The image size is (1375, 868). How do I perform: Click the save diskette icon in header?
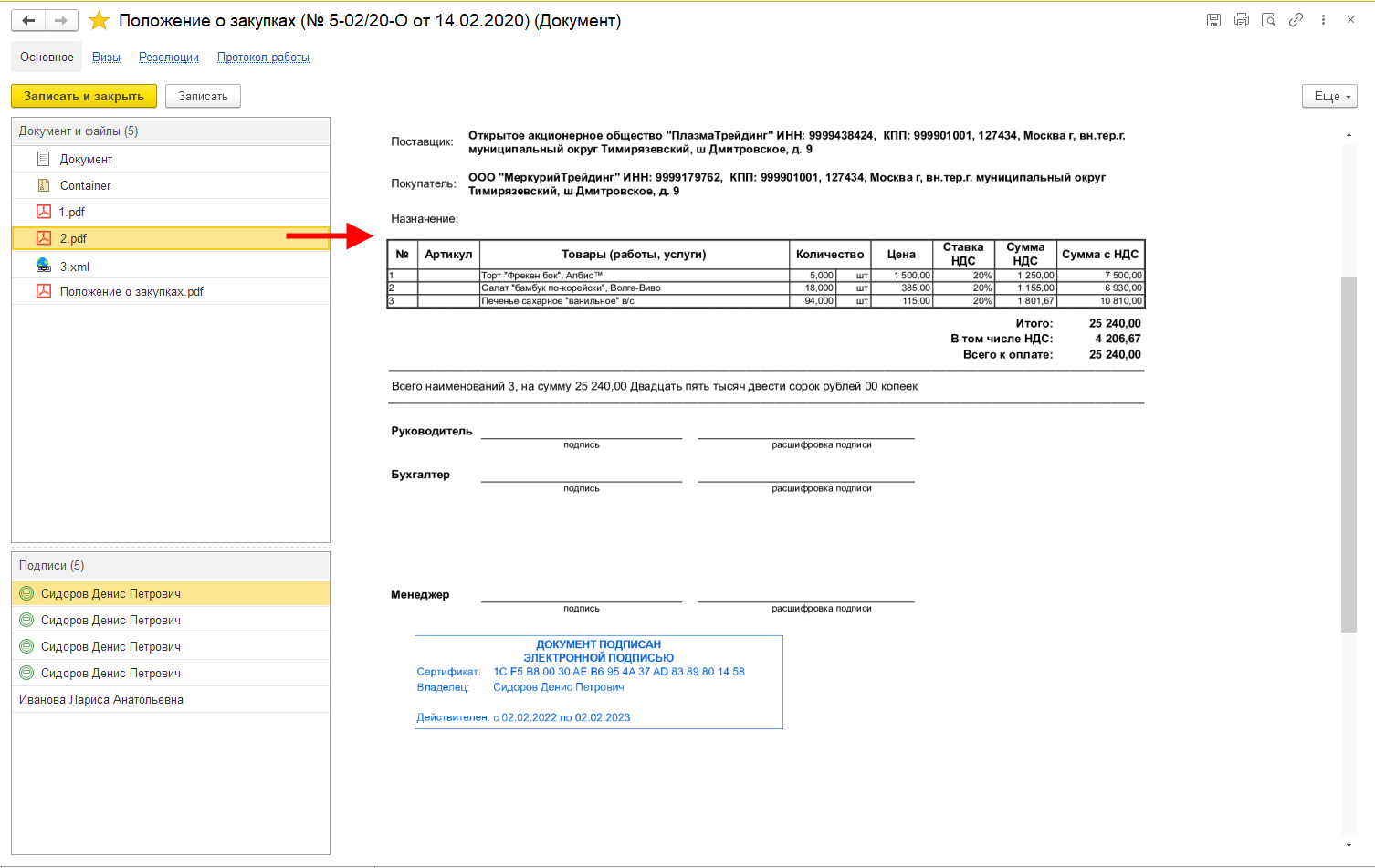point(1213,20)
